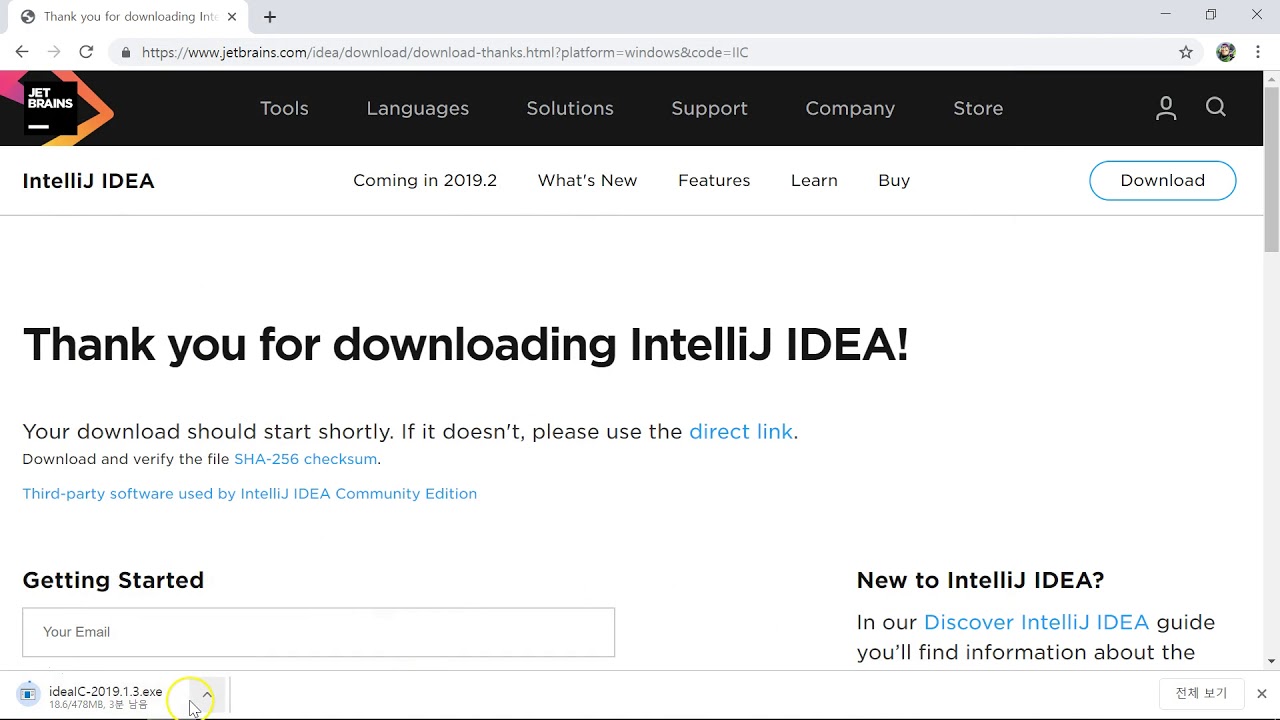Open the Languages menu
Viewport: 1280px width, 720px height.
417,108
